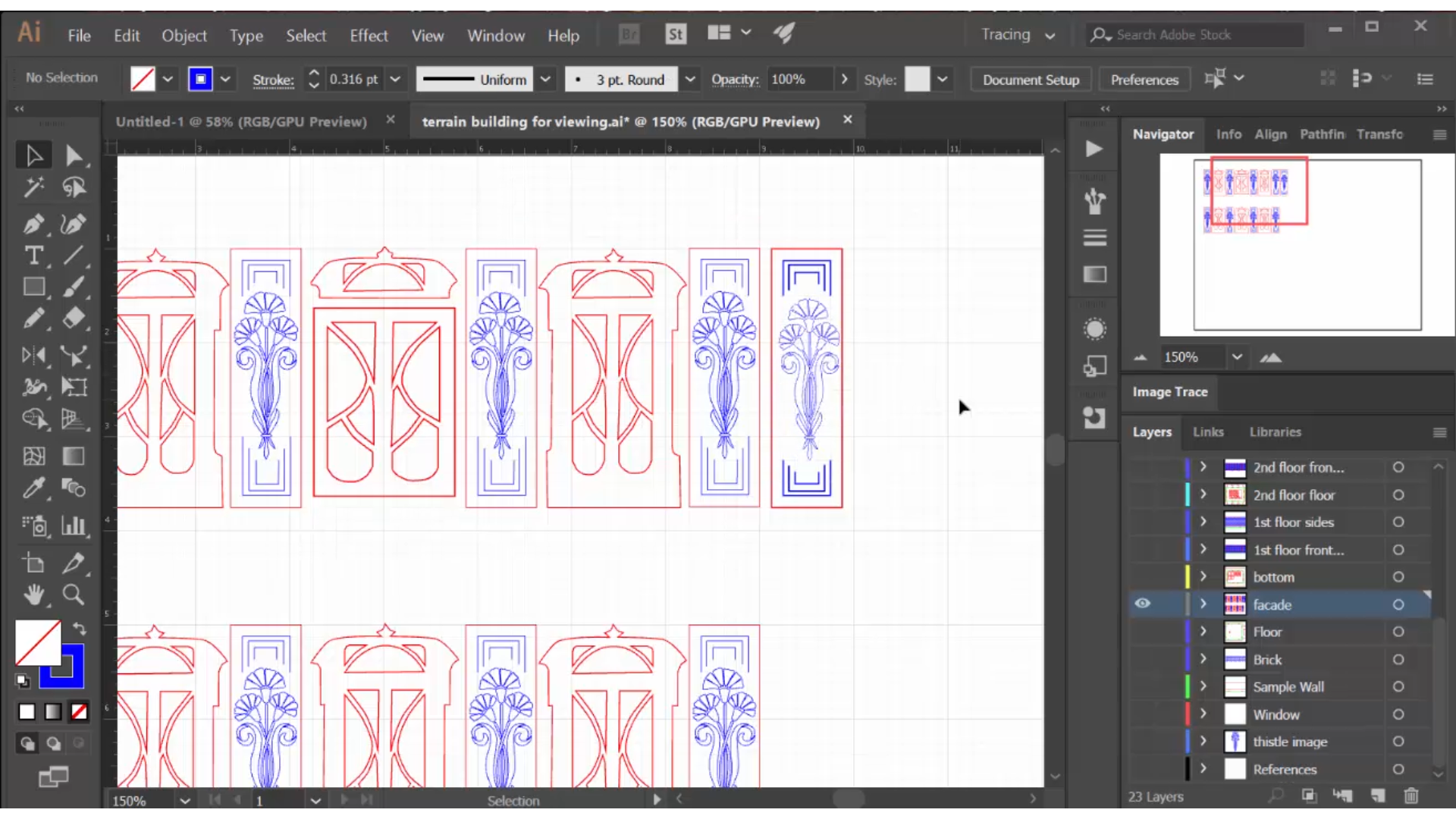Select the Zoom tool in toolbar

[72, 594]
